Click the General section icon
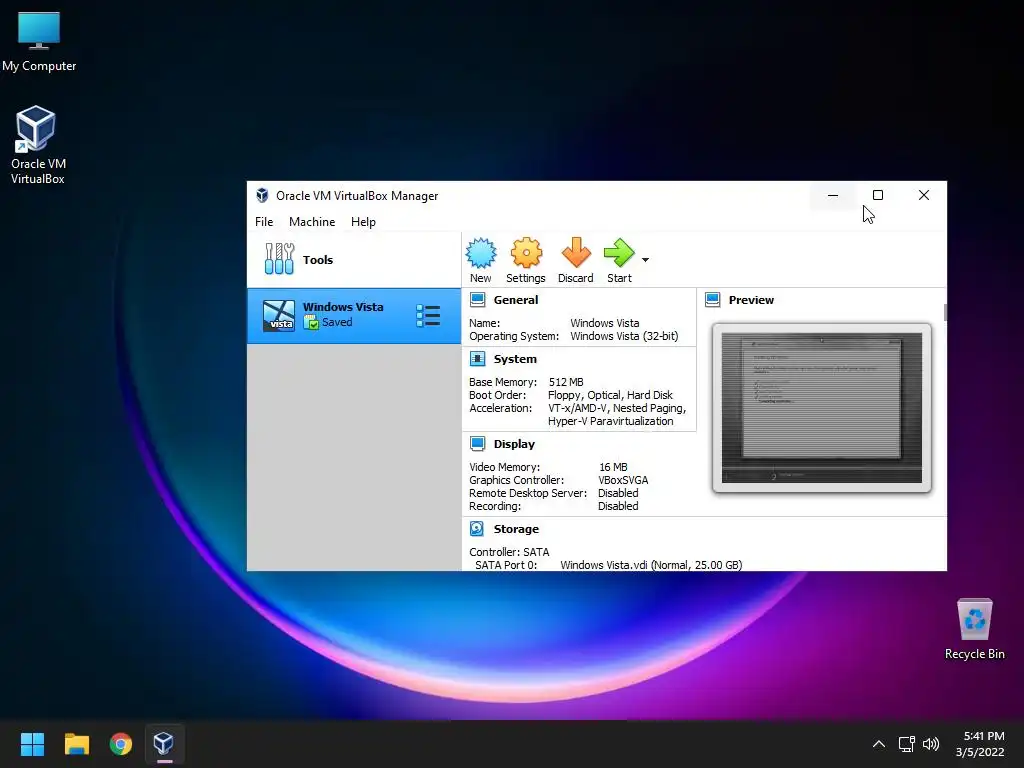 pos(478,300)
